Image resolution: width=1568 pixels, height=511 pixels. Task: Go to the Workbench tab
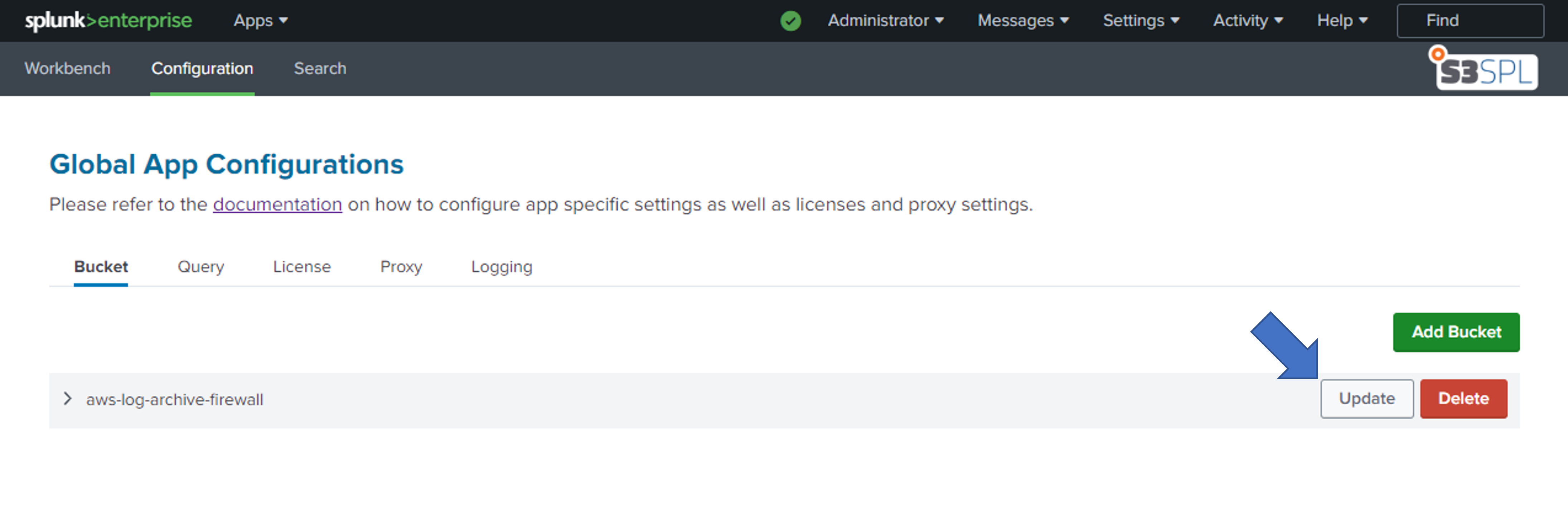68,69
